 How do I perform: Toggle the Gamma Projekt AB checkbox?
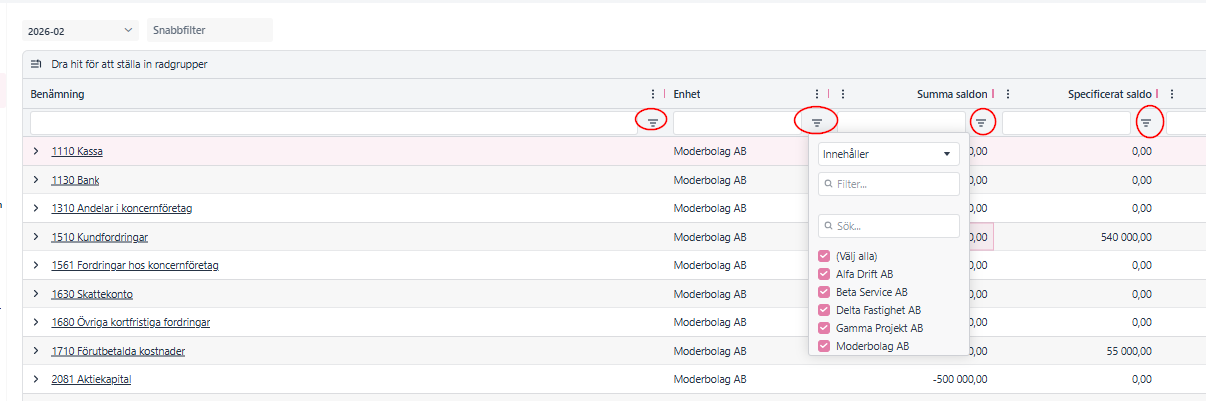click(x=824, y=328)
